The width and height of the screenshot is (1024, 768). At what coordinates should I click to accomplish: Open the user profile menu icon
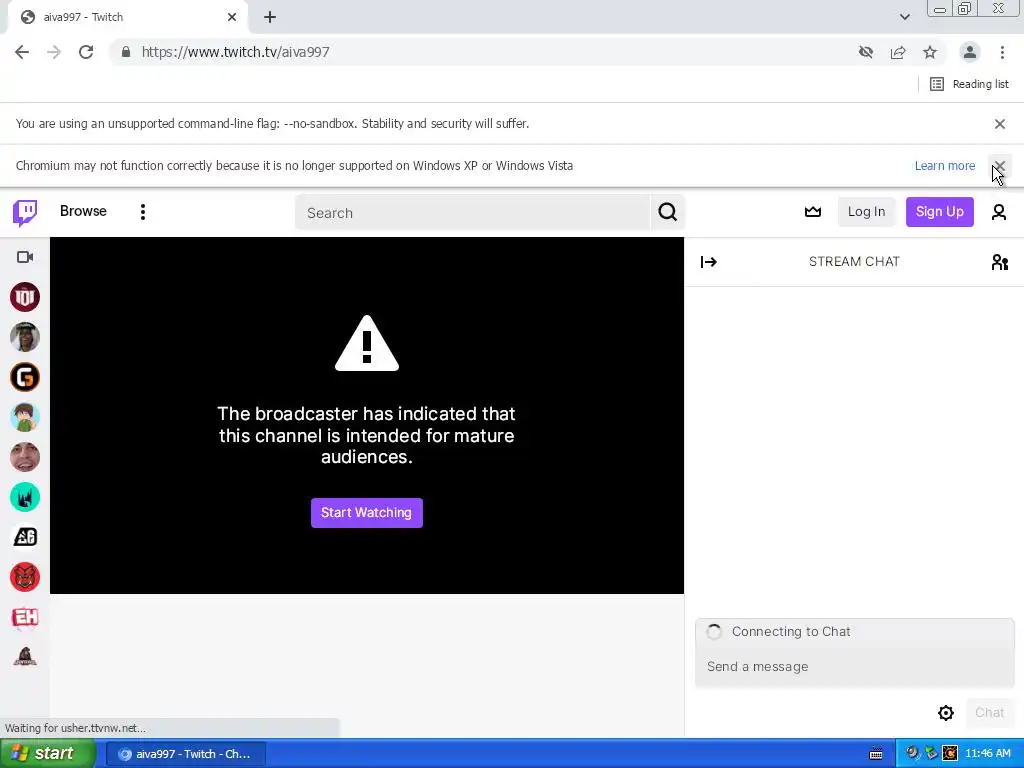(x=999, y=212)
